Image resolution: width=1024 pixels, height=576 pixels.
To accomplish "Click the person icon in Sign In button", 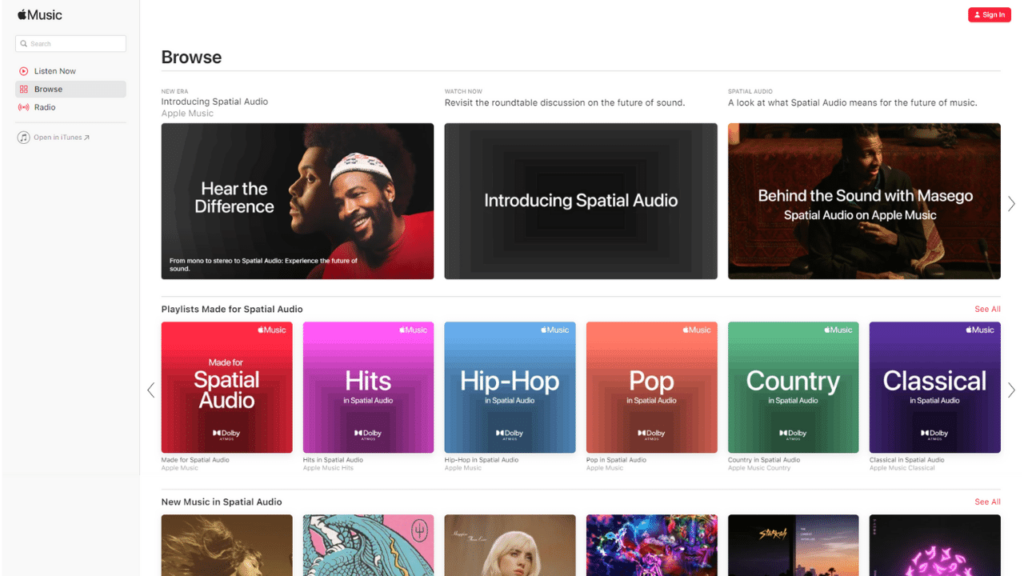I will coord(977,14).
